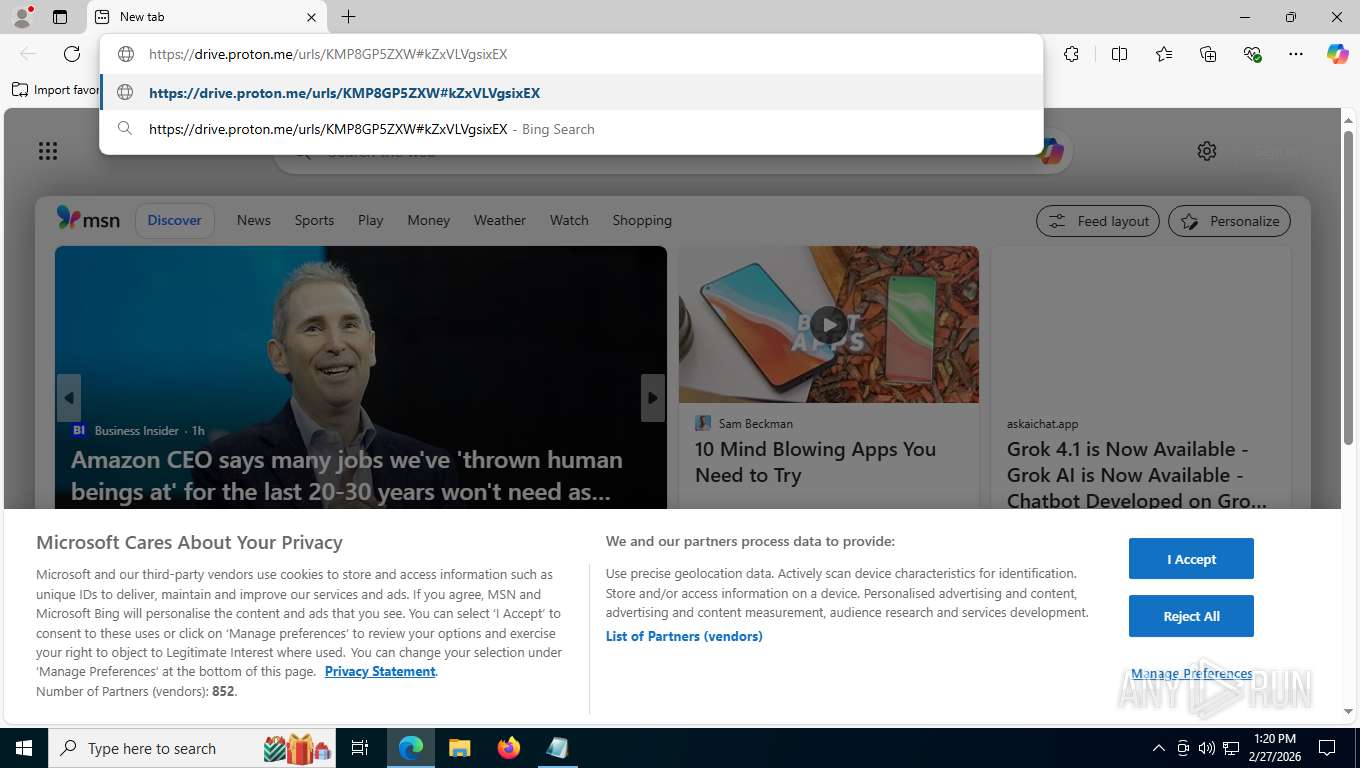1360x768 pixels.
Task: Click the page vertical scrollbar
Action: coord(1348,287)
